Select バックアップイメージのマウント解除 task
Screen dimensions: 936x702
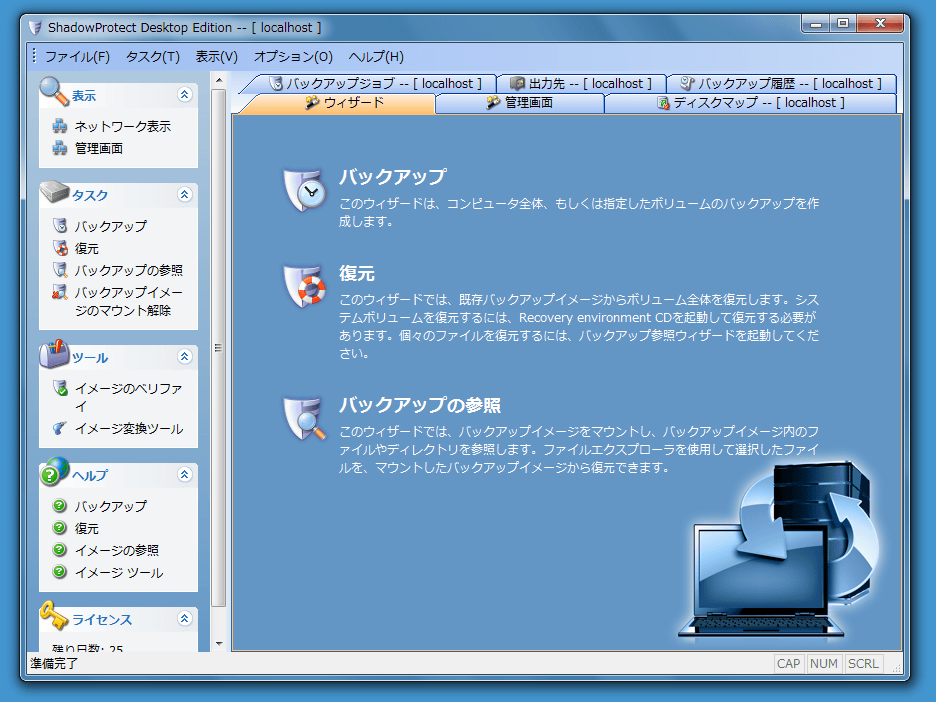[128, 301]
